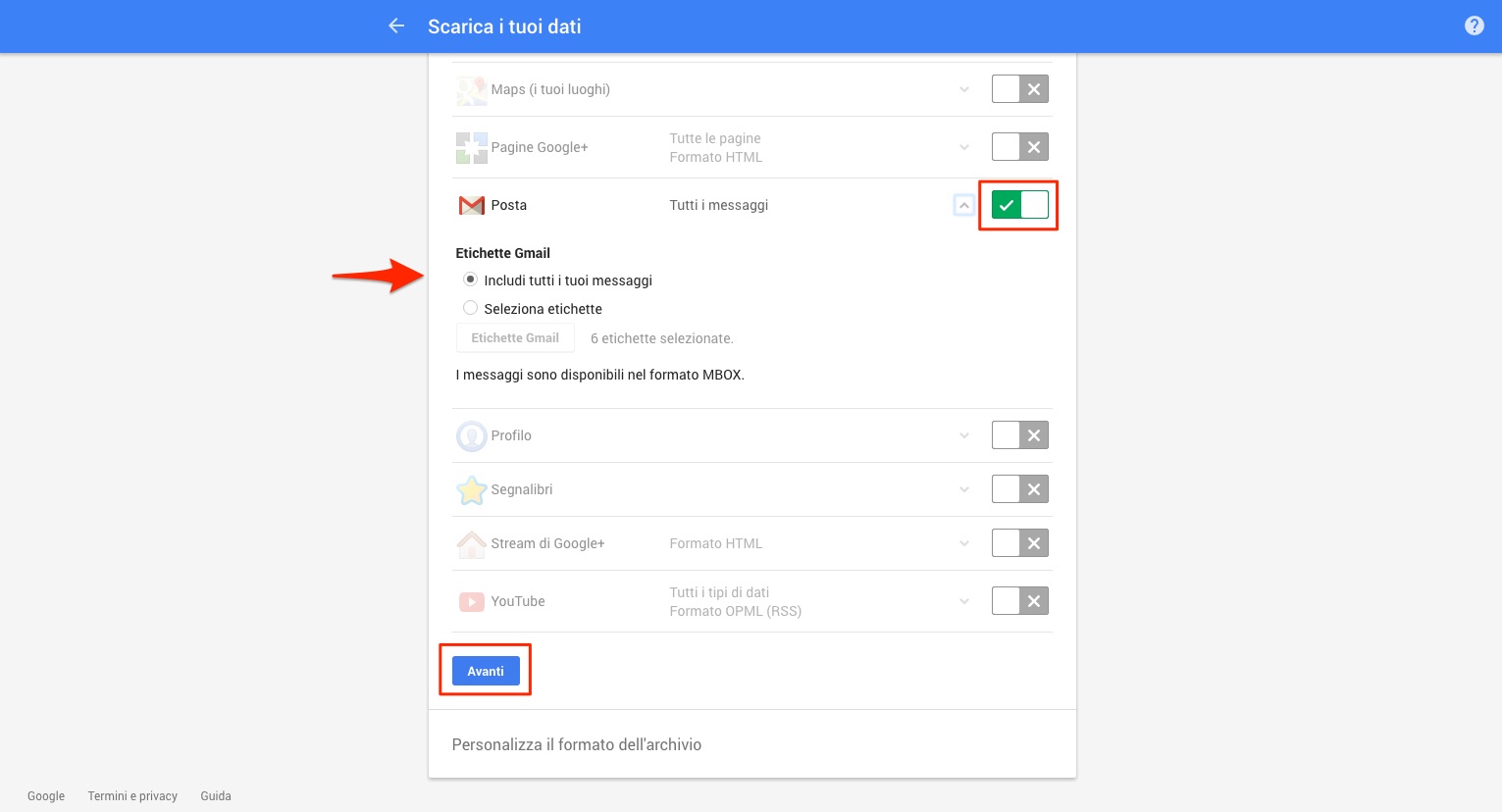Click the 'Scarica i tuoi dati' title
The width and height of the screenshot is (1502, 812).
(504, 26)
